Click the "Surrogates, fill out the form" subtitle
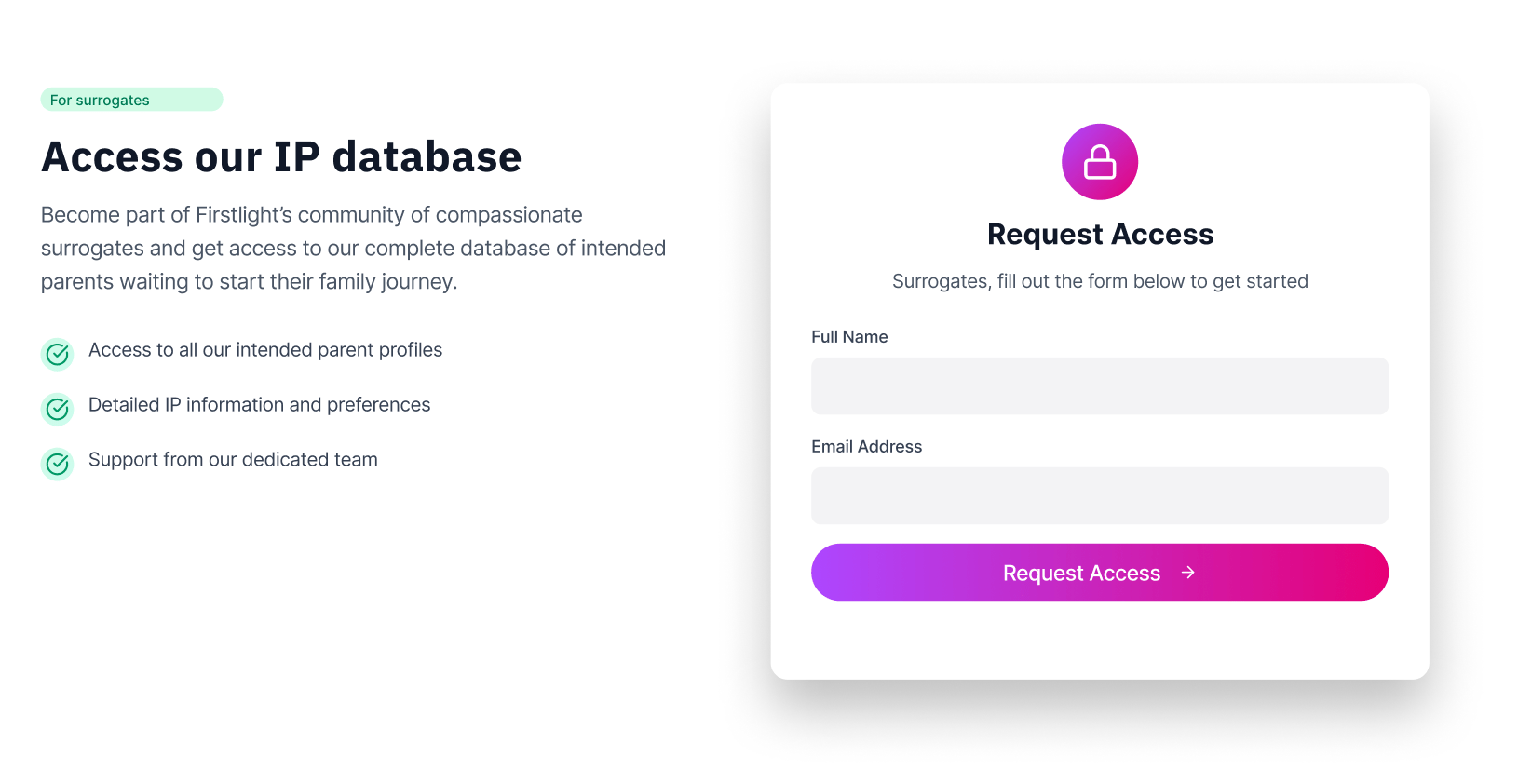 (1100, 281)
